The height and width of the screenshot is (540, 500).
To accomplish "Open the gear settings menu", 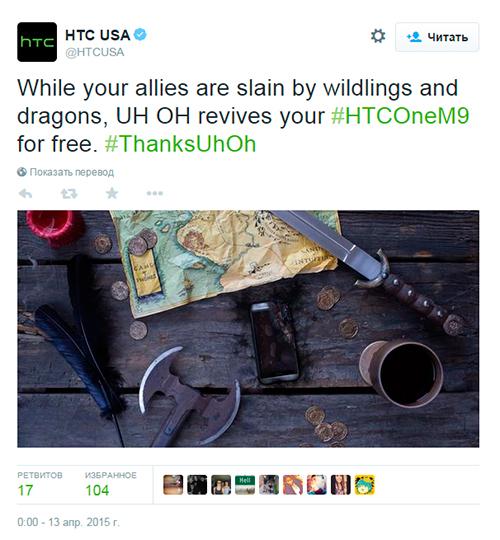I will point(378,36).
